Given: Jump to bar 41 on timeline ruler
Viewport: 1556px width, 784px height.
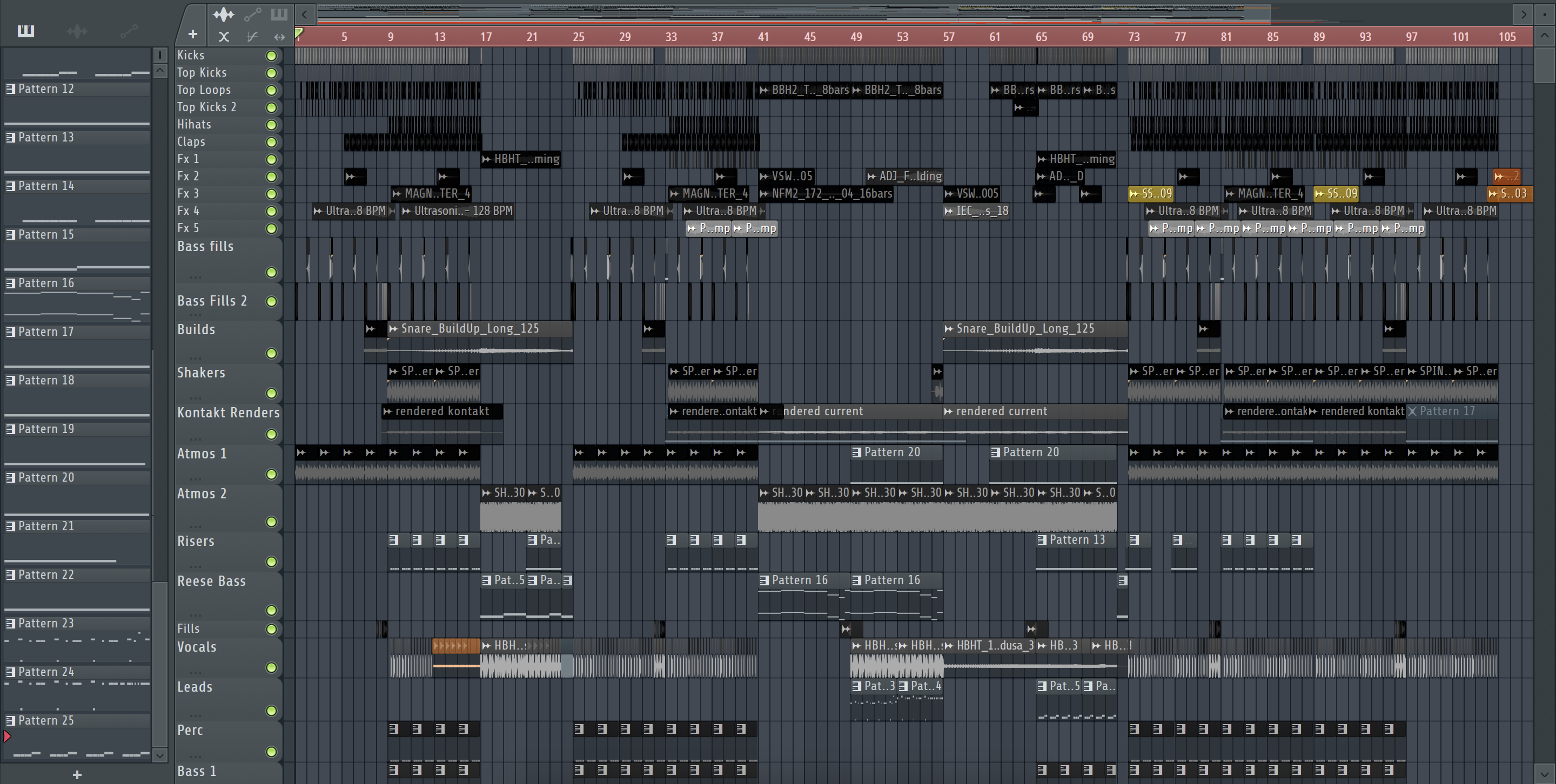Looking at the screenshot, I should click(763, 37).
